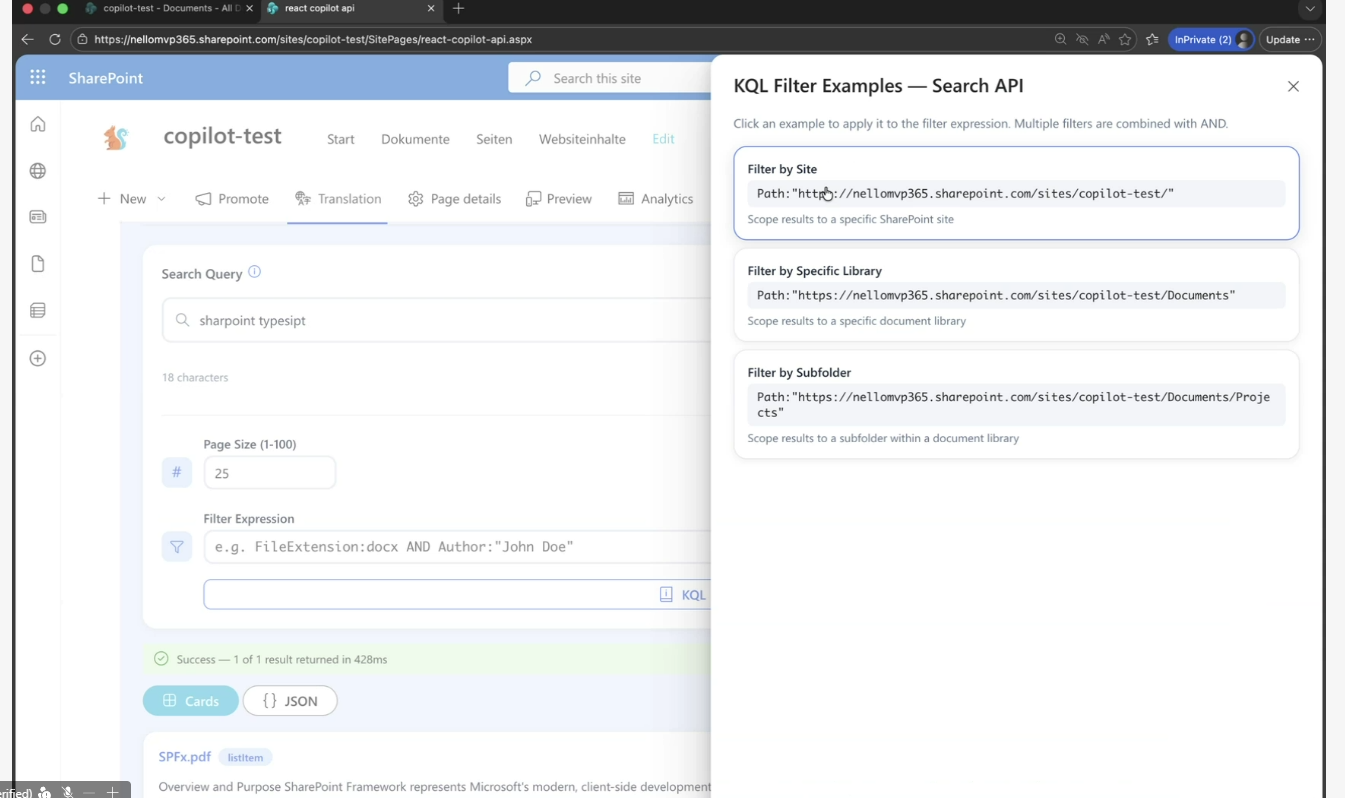Image resolution: width=1345 pixels, height=798 pixels.
Task: Click the Home icon in left sidebar
Action: (x=38, y=124)
